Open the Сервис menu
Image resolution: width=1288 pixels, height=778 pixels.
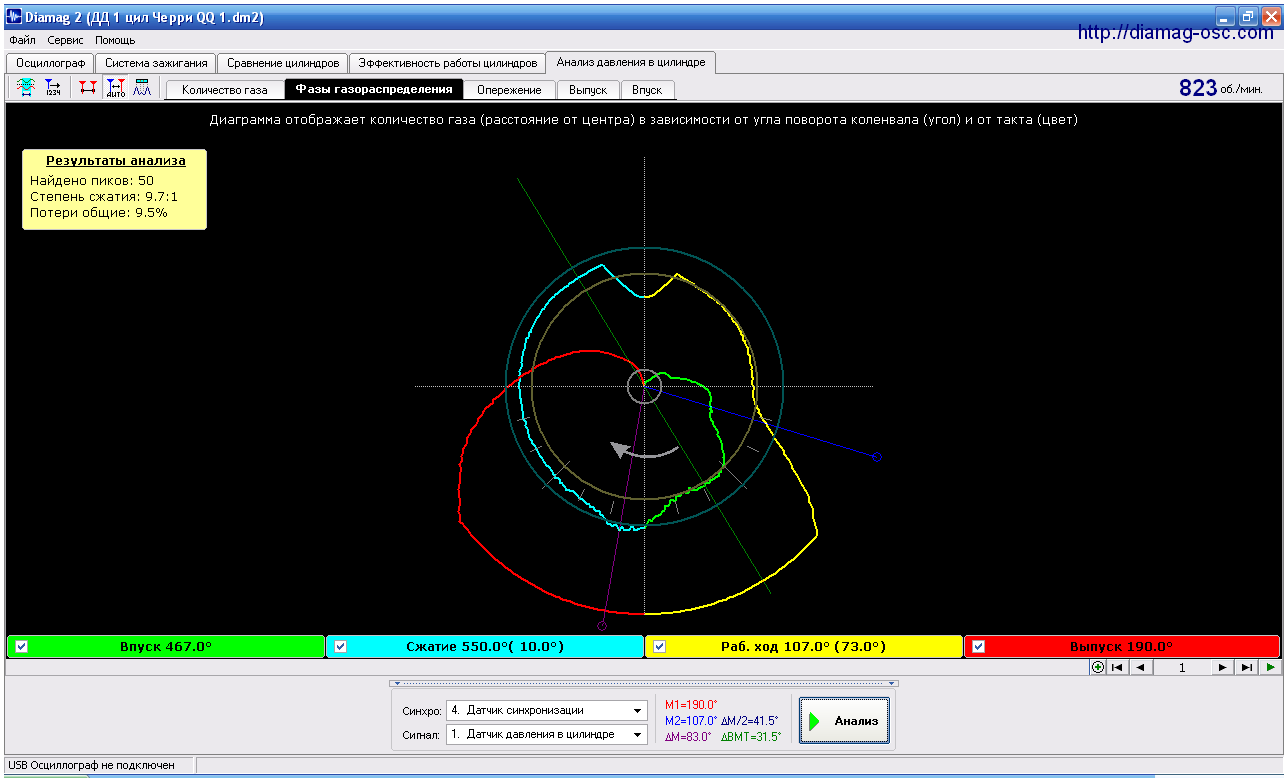pyautogui.click(x=66, y=40)
